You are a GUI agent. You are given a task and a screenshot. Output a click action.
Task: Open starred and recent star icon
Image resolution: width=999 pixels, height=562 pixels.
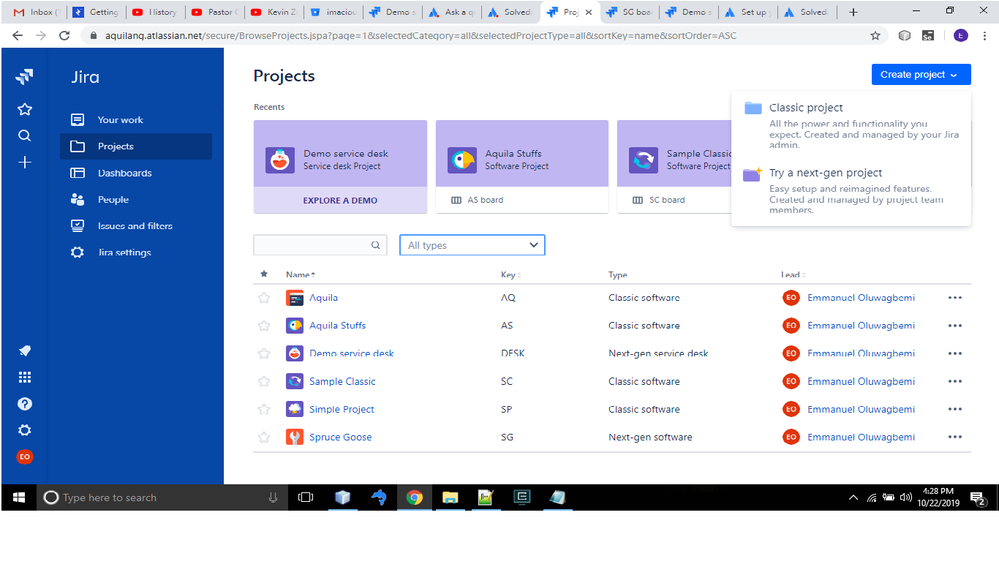tap(24, 110)
